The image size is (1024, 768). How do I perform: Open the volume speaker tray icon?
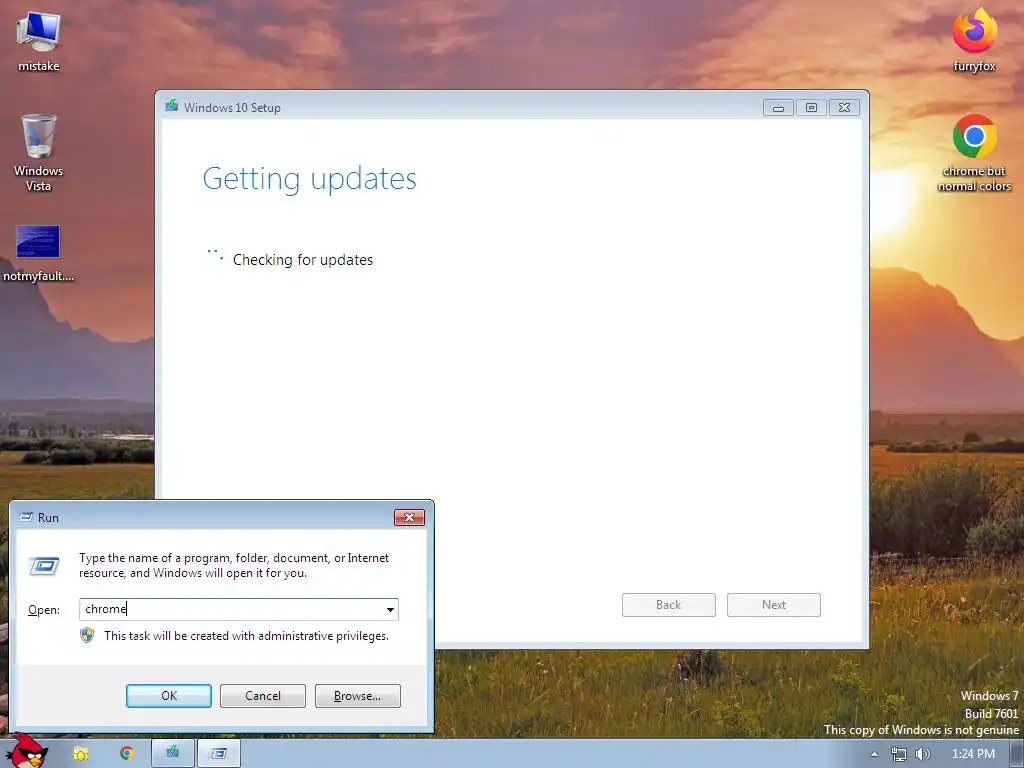coord(923,754)
